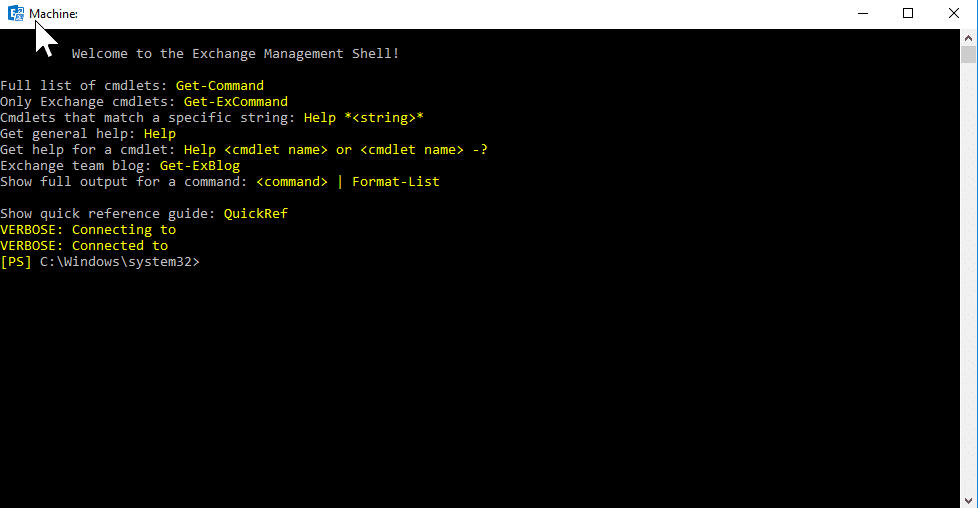
Task: Click the 'VERBOSE: Connected to' line
Action: click(84, 246)
